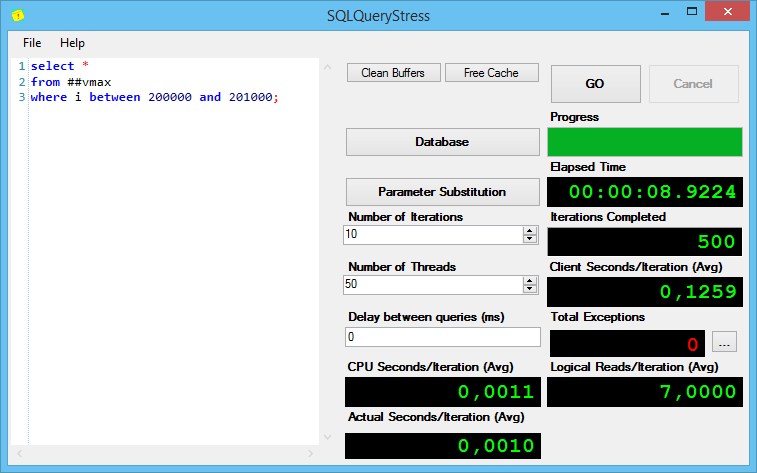Click the 'between' keyword in line 3

(x=115, y=97)
